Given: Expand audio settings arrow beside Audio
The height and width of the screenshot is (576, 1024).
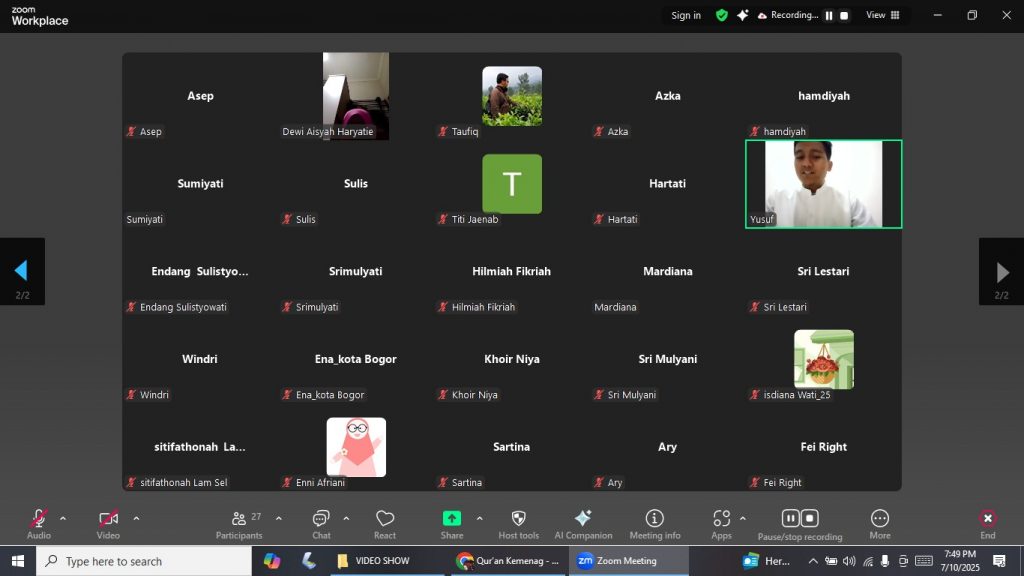Looking at the screenshot, I should [x=63, y=518].
